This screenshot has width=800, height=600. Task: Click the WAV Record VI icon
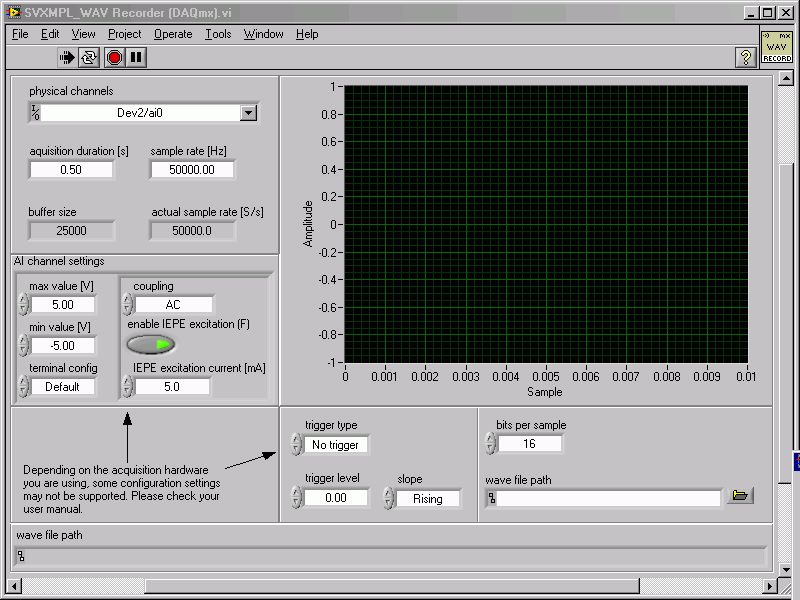pyautogui.click(x=777, y=47)
